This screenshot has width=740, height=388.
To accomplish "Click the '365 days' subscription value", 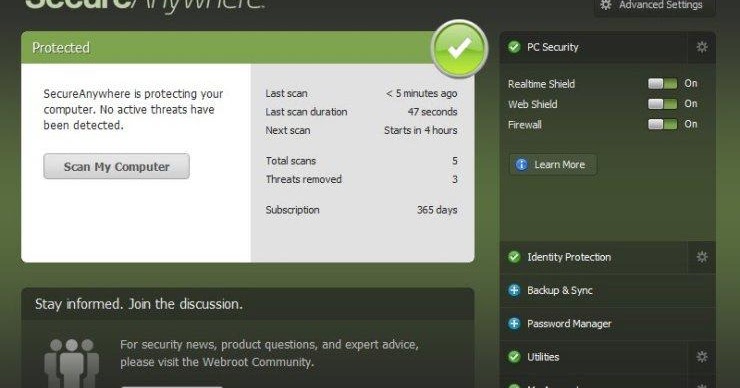I will [x=437, y=210].
